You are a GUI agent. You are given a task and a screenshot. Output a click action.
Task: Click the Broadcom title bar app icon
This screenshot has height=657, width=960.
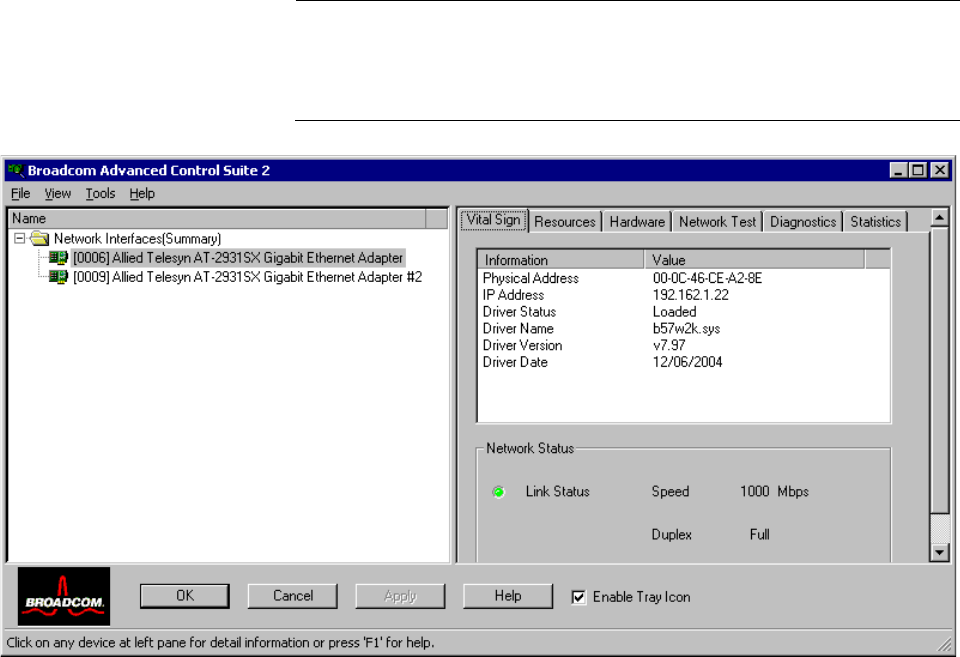point(16,170)
